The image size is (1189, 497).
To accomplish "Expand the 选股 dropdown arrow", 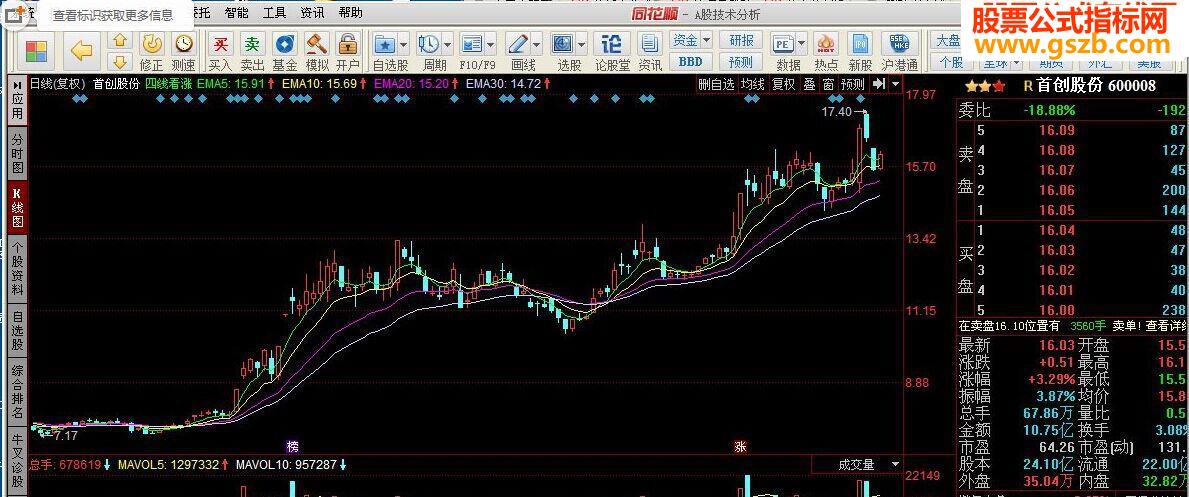I will click(580, 44).
